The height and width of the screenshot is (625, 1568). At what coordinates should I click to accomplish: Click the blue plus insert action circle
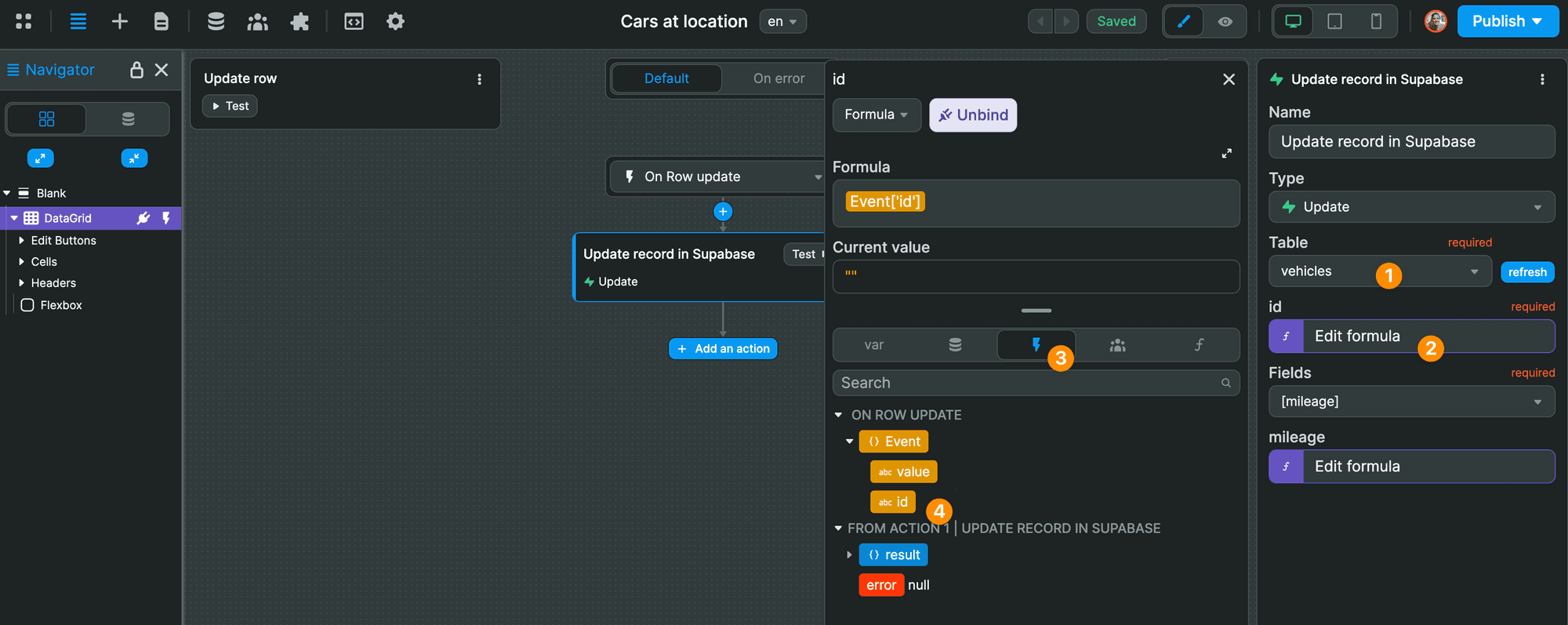pos(723,212)
